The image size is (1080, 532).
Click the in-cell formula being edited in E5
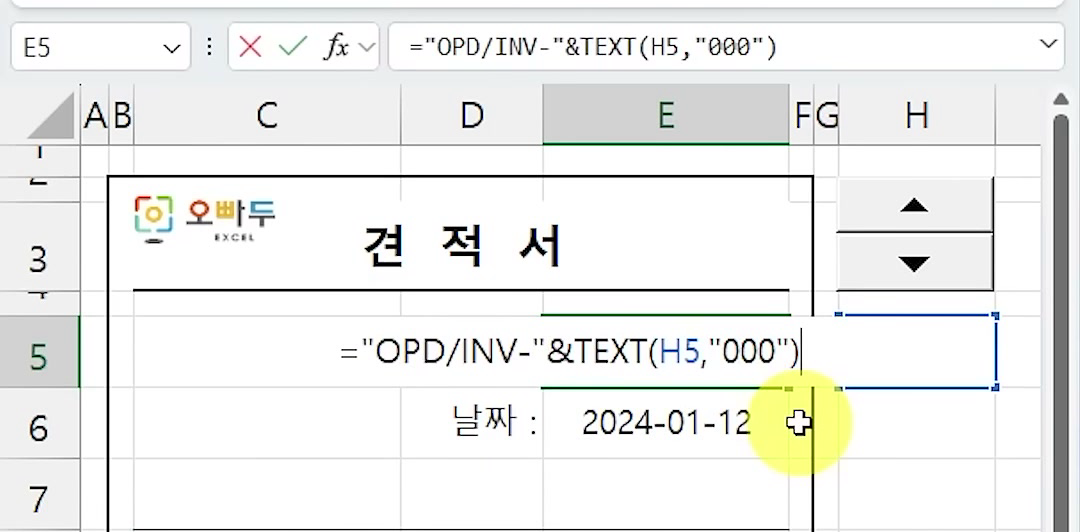(x=570, y=352)
